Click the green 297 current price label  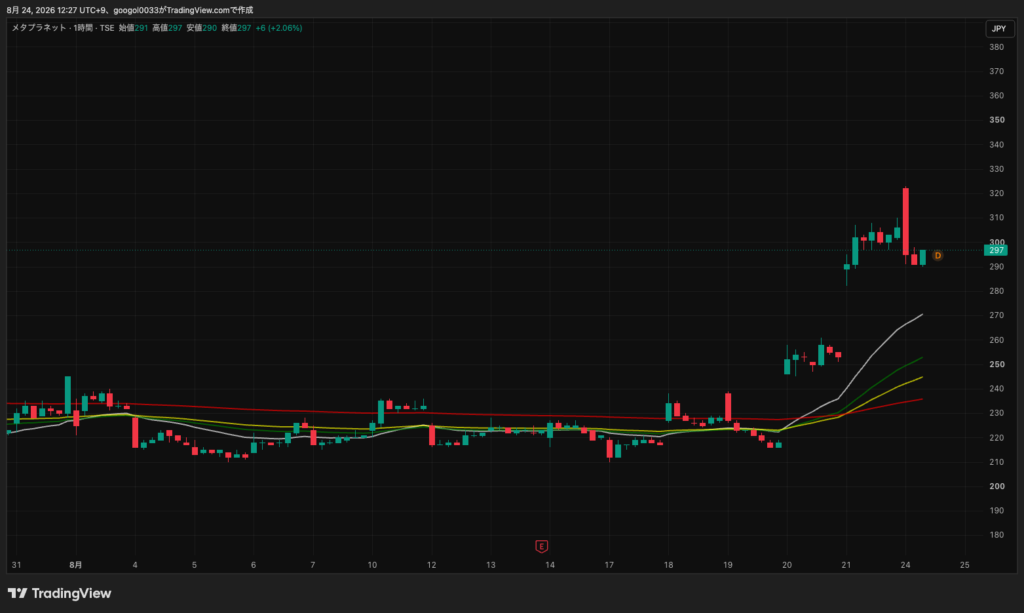coord(996,250)
